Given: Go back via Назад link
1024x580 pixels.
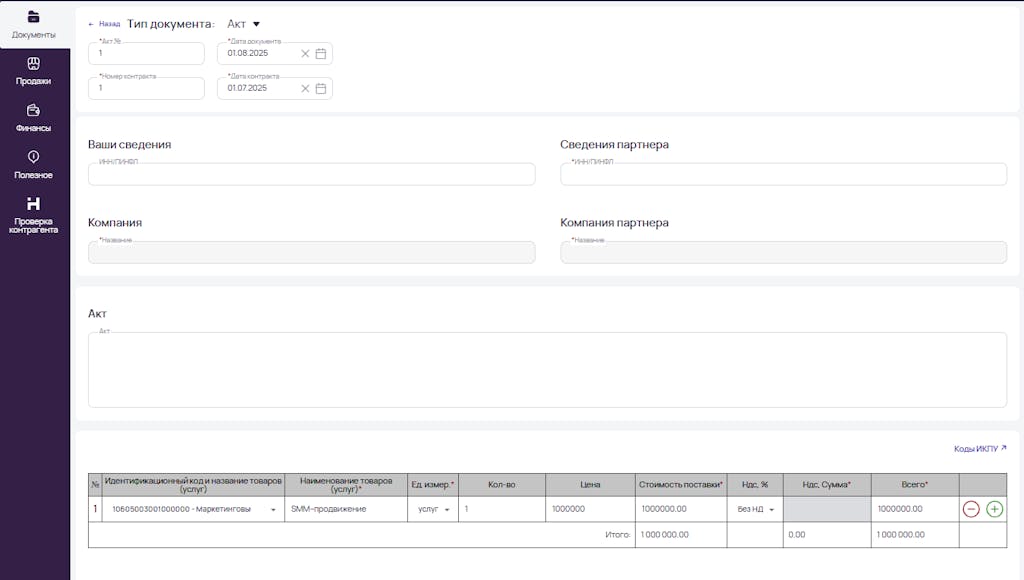Looking at the screenshot, I should click(x=104, y=24).
